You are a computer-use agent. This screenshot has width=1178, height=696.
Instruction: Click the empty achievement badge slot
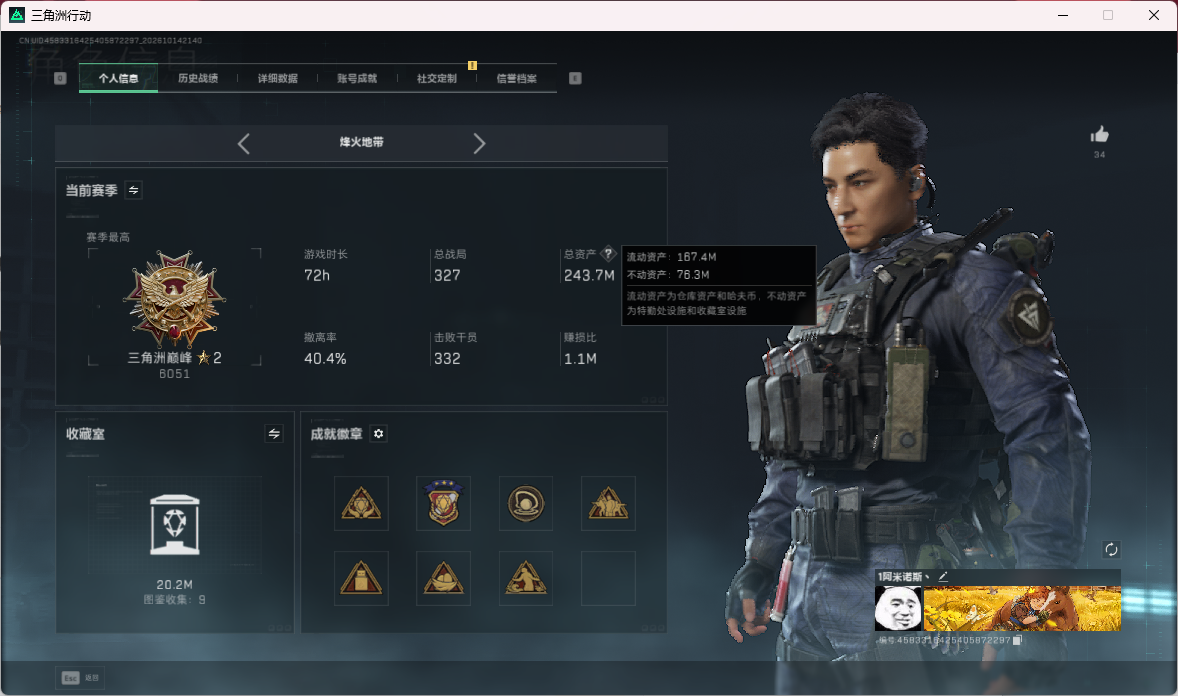click(609, 579)
